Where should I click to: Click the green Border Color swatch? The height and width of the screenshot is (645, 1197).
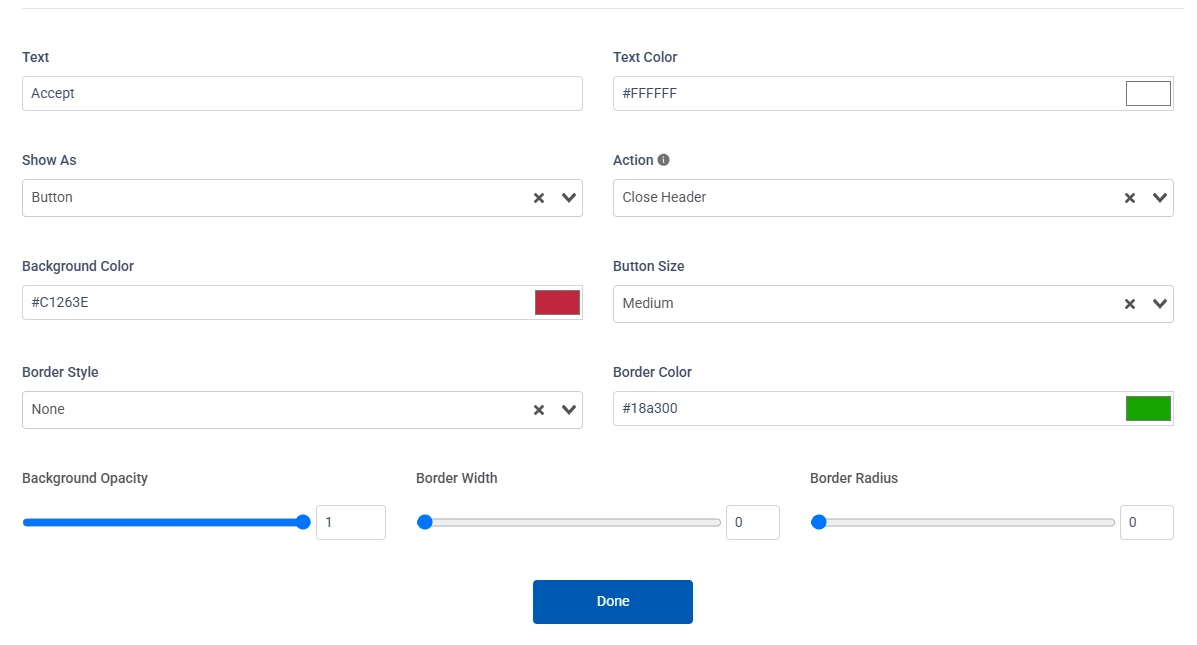1147,408
